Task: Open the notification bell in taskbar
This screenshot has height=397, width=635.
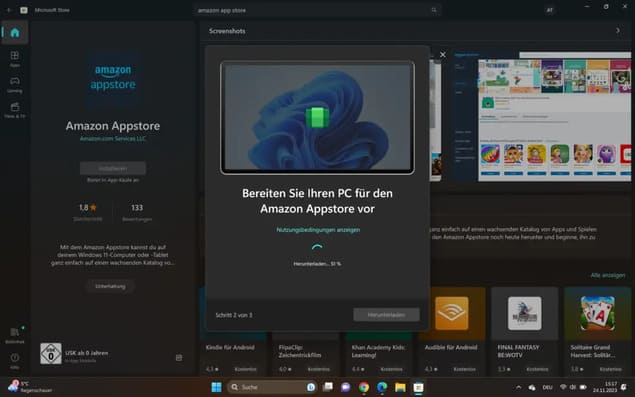Action: coord(624,387)
